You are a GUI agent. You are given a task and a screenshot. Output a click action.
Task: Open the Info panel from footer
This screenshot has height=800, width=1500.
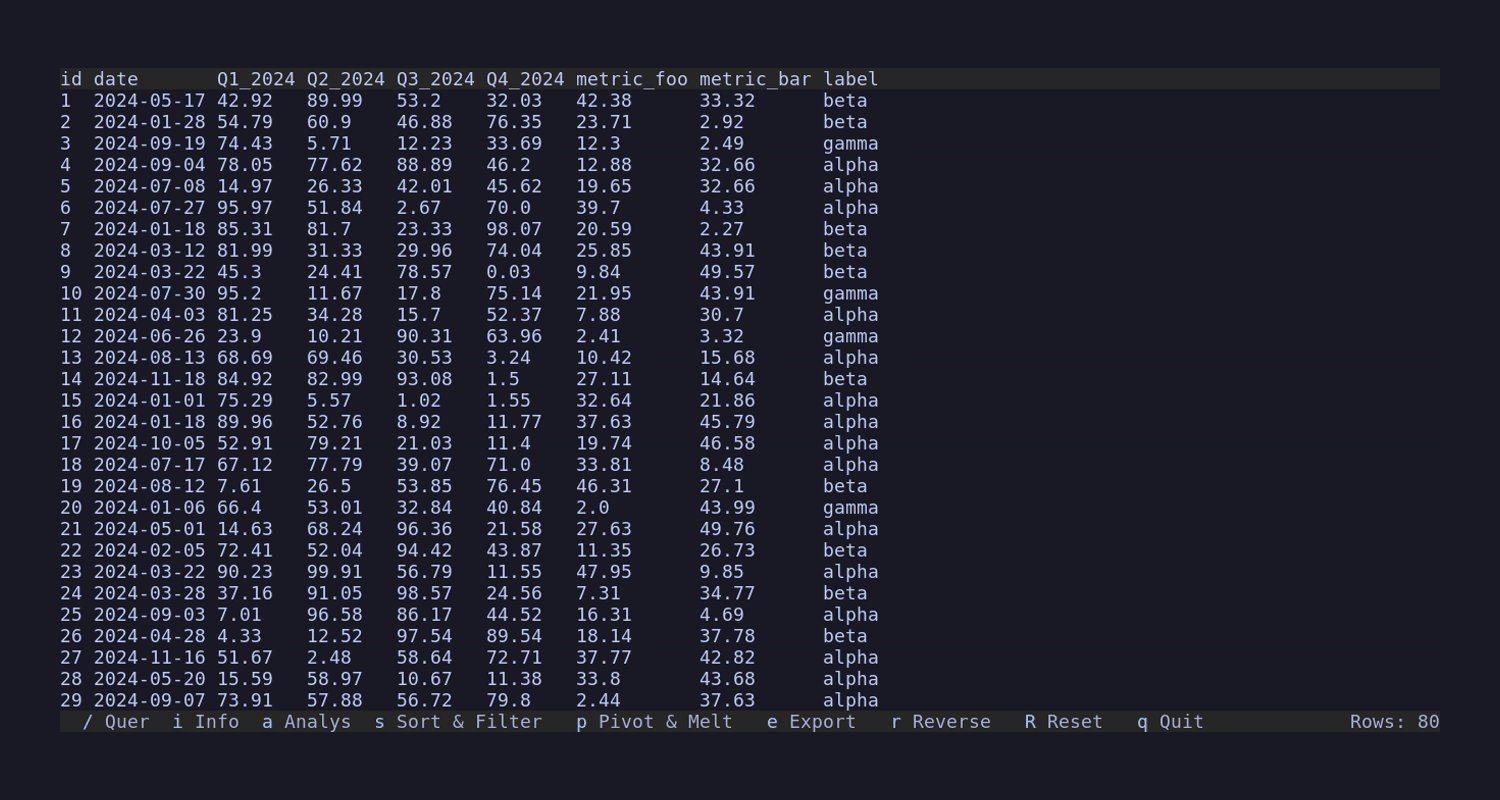206,722
